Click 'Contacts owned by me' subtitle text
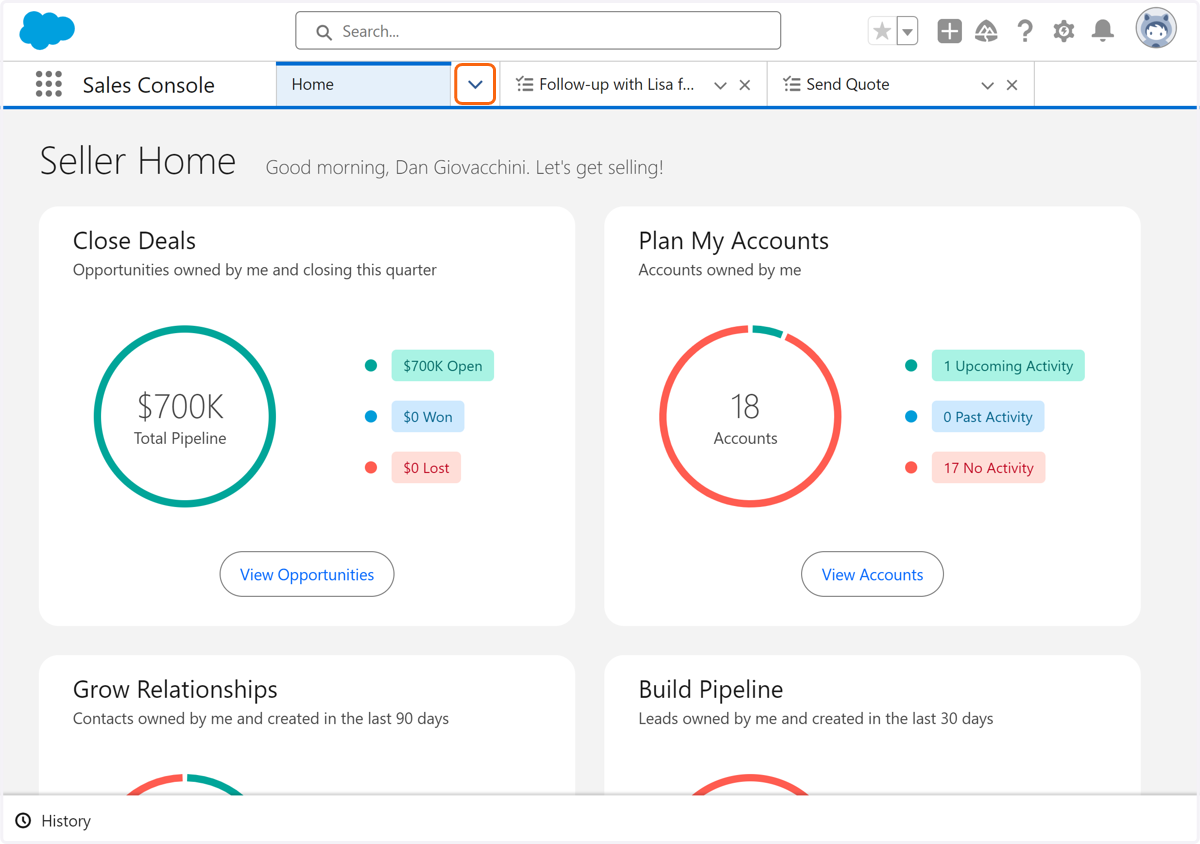Screen dimensions: 1200x844 click(261, 719)
